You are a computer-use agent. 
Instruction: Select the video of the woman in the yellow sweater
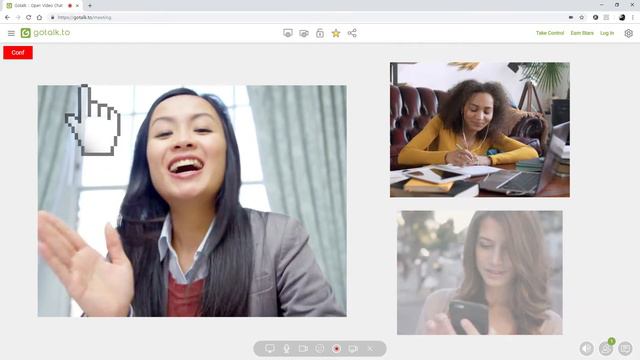click(x=480, y=130)
